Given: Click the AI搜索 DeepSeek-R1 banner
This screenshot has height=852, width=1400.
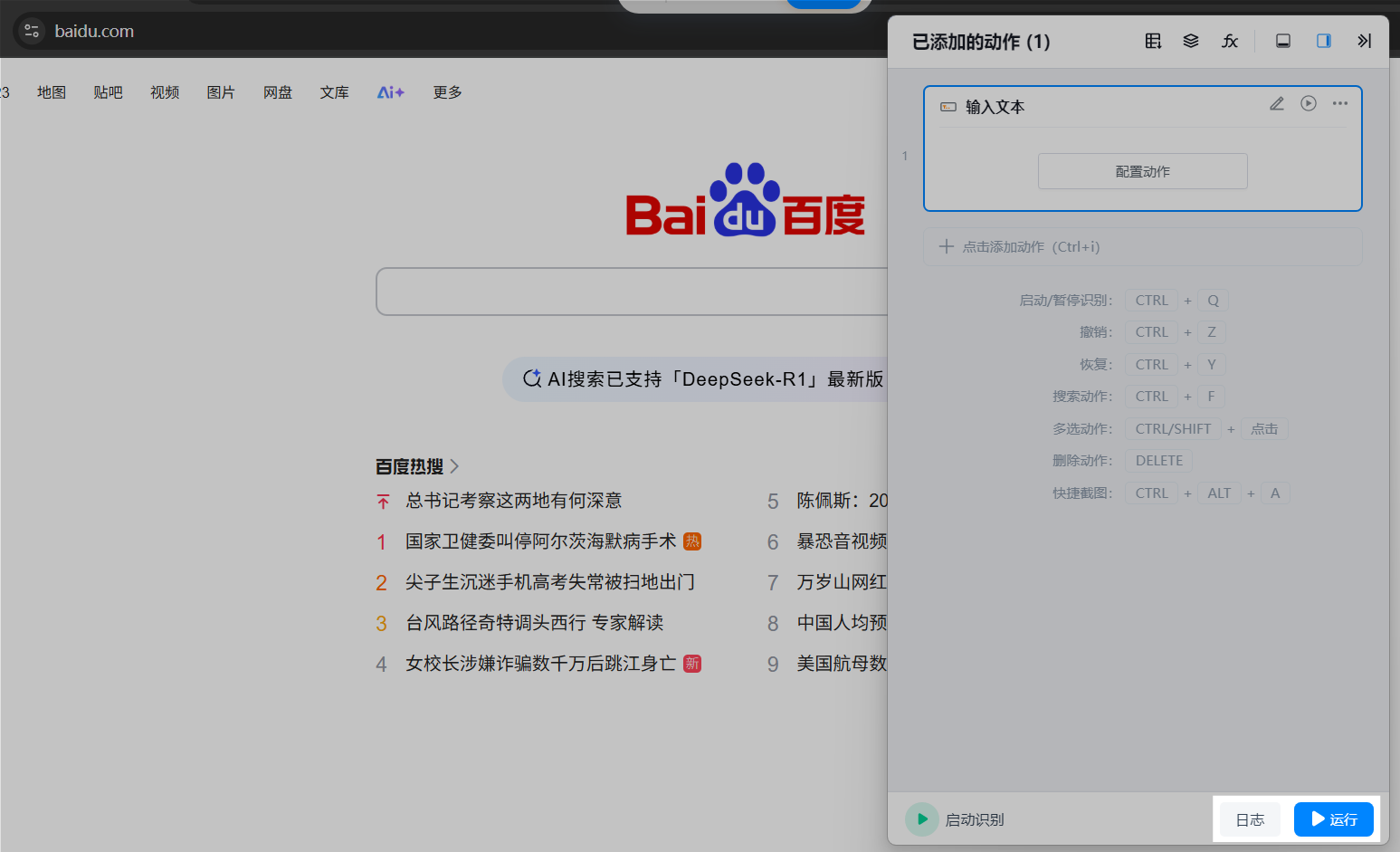Looking at the screenshot, I should (695, 379).
